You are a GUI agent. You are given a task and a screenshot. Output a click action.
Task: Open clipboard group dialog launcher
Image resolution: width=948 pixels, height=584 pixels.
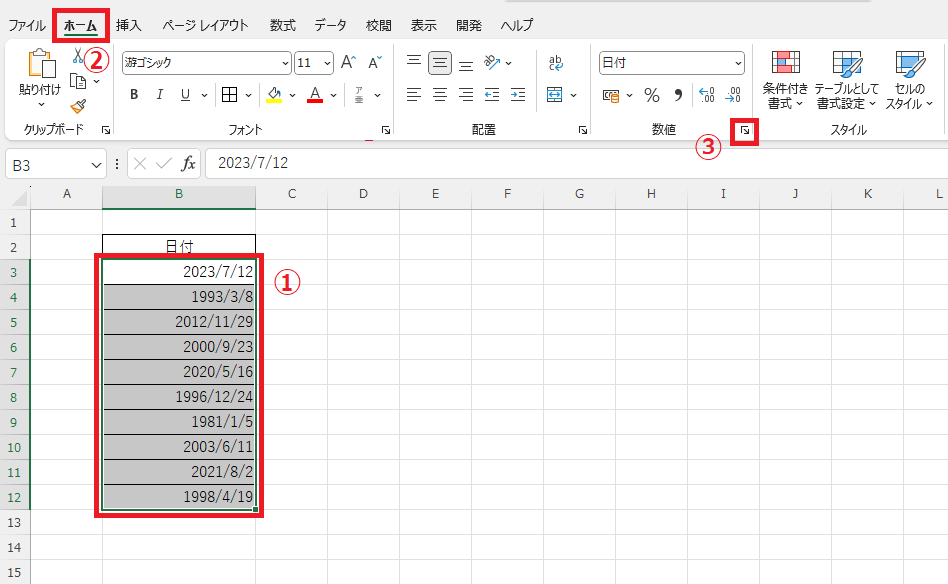[106, 130]
